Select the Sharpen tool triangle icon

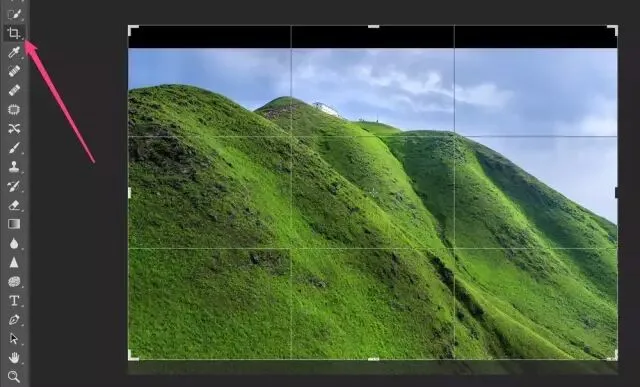click(14, 262)
